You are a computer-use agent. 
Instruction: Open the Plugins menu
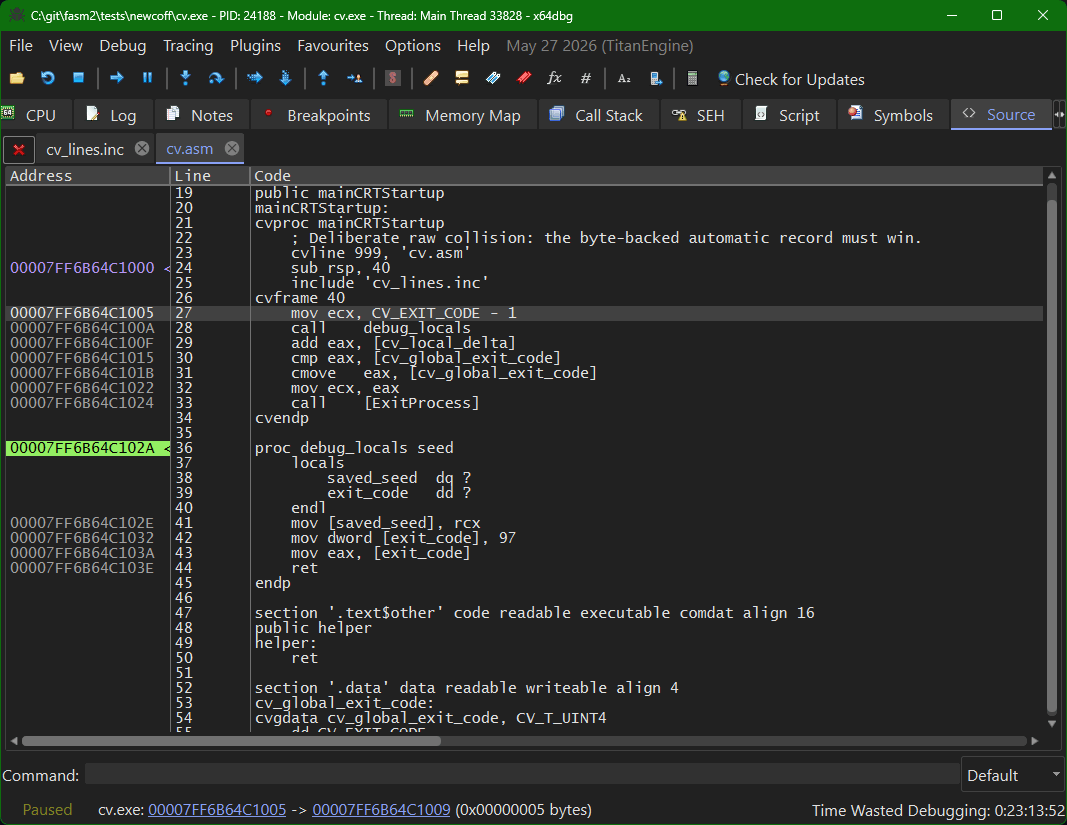coord(255,46)
